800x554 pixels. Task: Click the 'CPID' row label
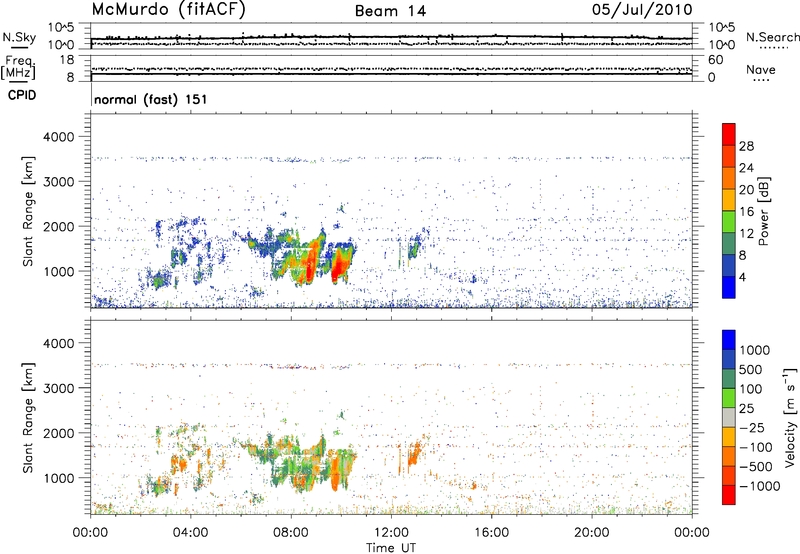(x=22, y=95)
